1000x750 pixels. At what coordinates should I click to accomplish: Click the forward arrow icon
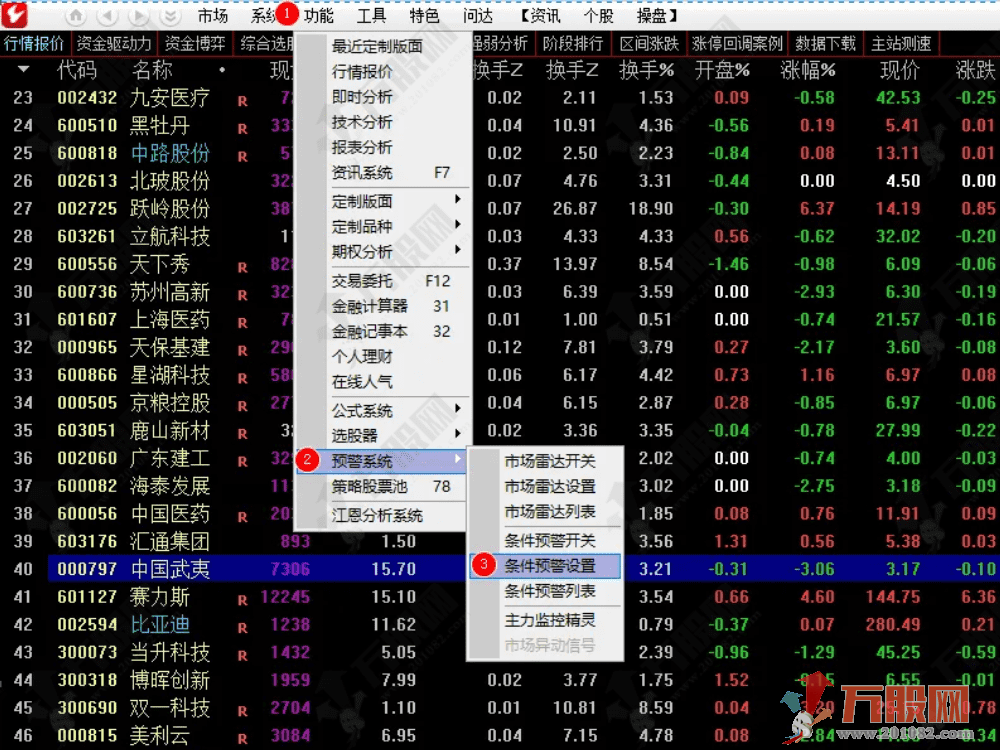click(138, 15)
